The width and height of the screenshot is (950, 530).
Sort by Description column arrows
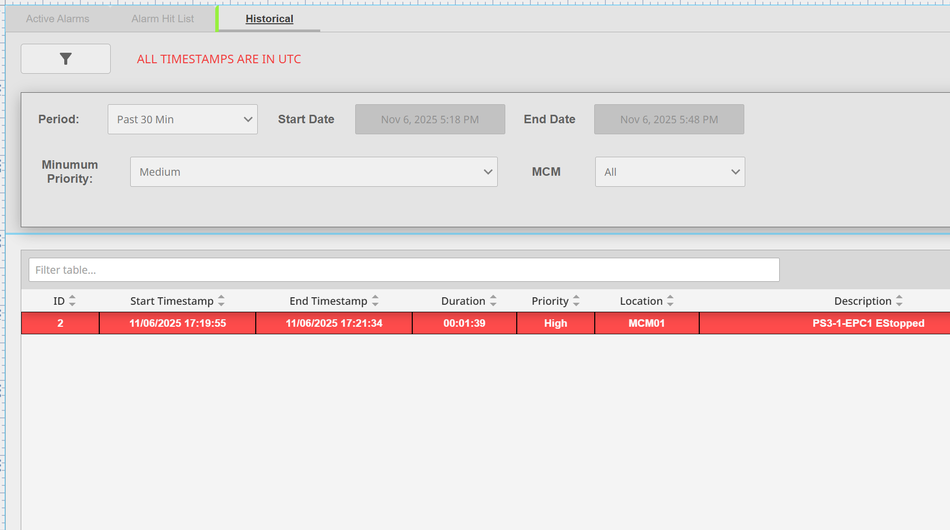click(x=899, y=301)
